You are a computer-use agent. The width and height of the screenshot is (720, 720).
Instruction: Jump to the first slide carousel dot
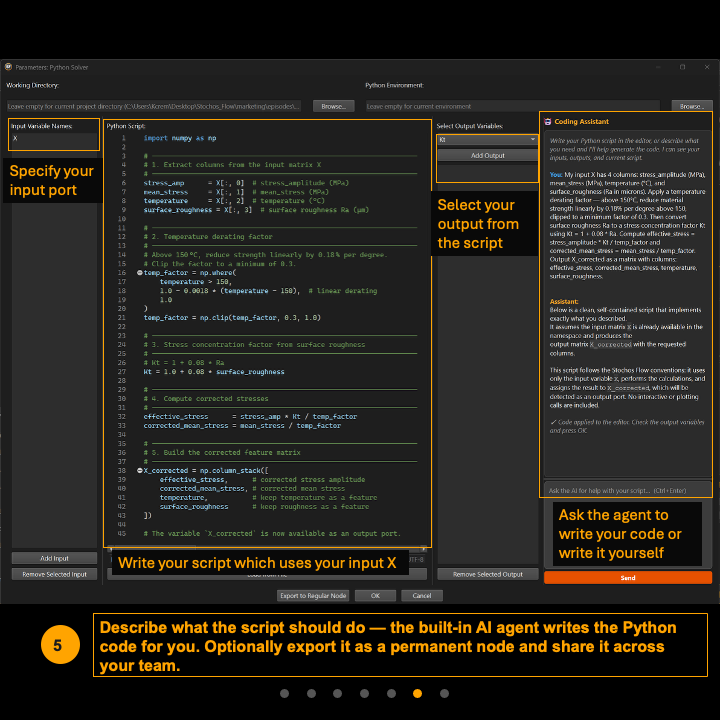(285, 693)
